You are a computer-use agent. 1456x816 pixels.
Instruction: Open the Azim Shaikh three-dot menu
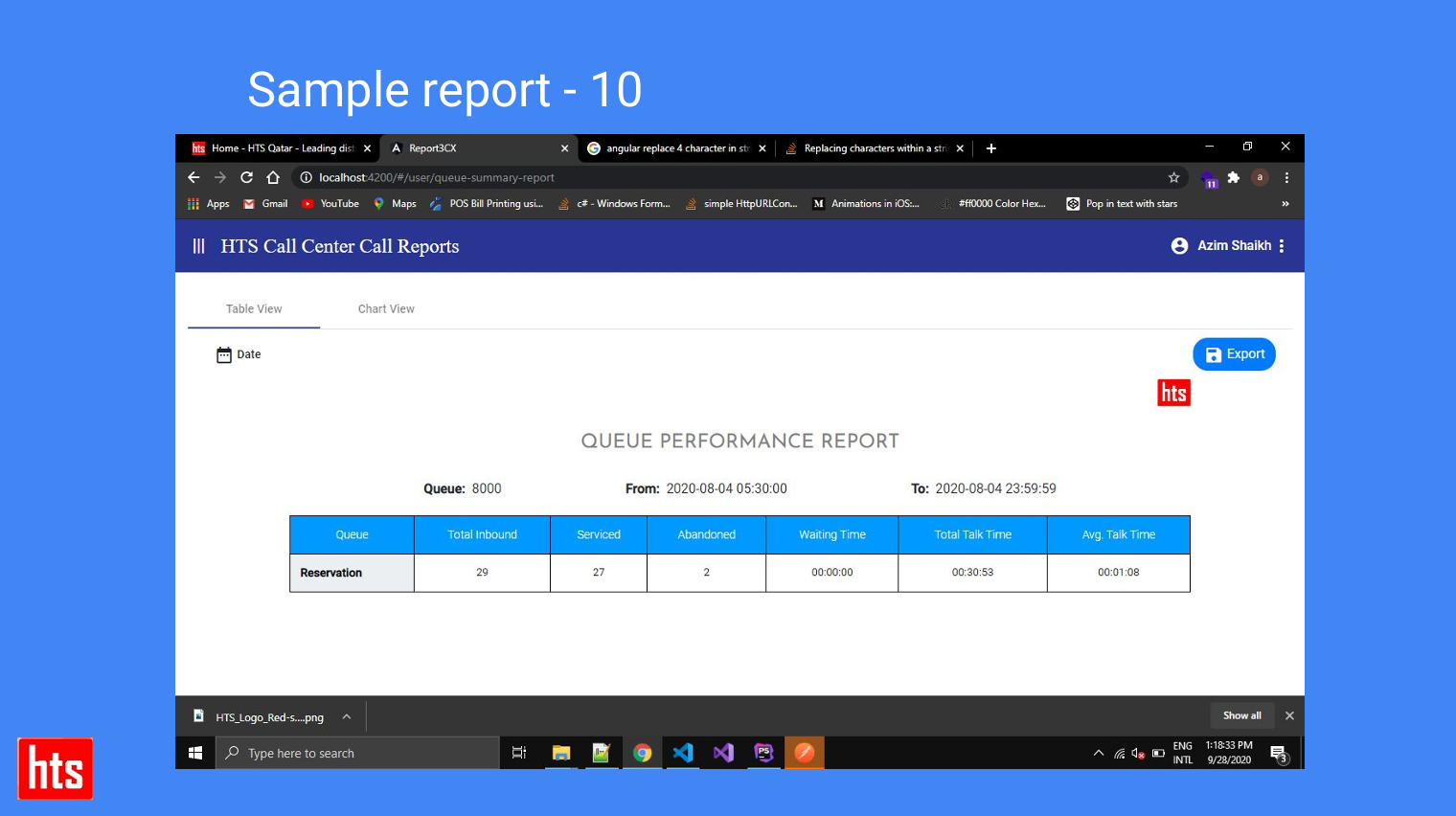tap(1282, 246)
